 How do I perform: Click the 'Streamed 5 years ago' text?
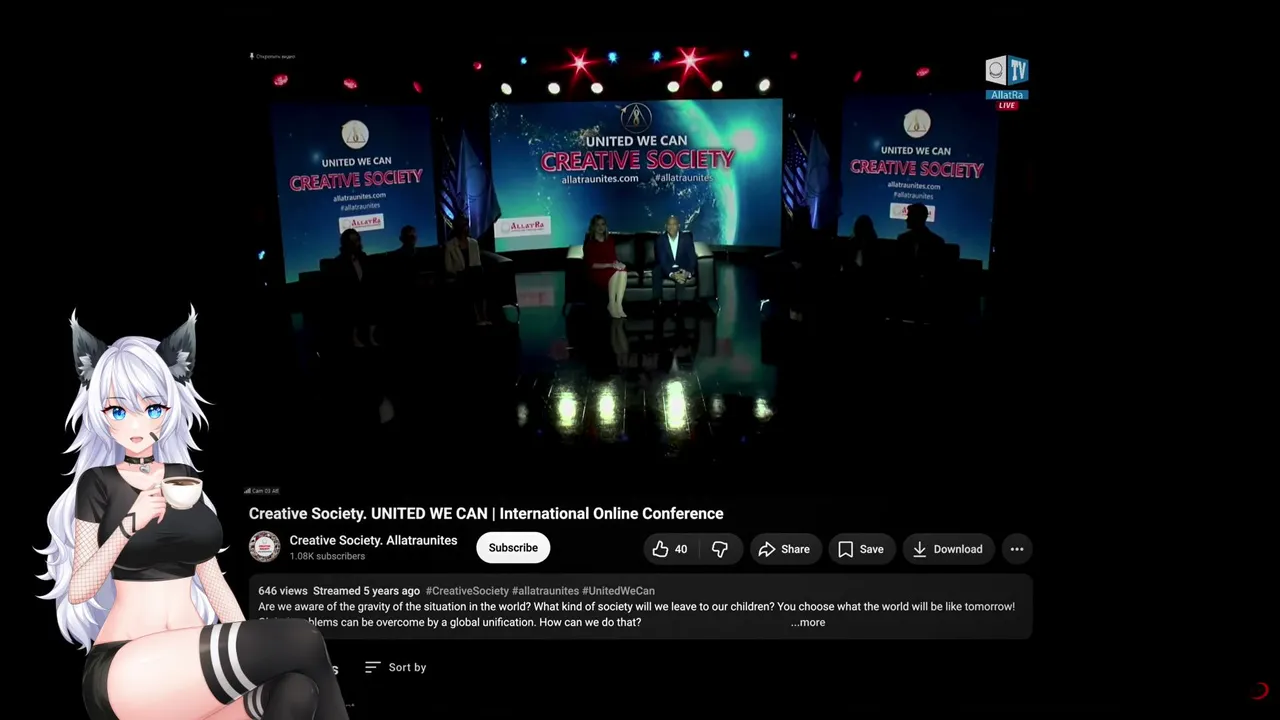pyautogui.click(x=366, y=591)
